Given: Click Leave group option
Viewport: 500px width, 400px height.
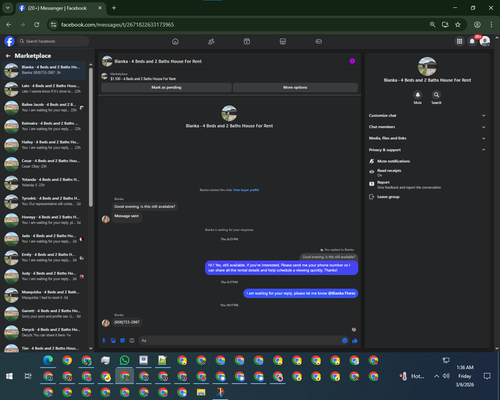Looking at the screenshot, I should pyautogui.click(x=428, y=197).
